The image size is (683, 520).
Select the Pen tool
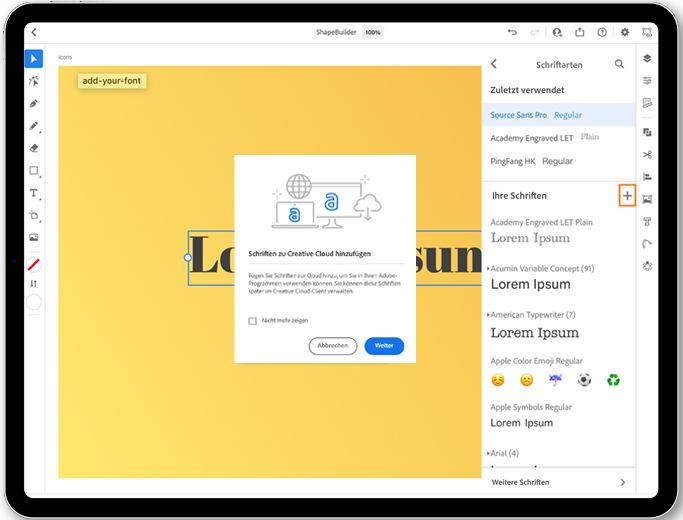tap(34, 104)
